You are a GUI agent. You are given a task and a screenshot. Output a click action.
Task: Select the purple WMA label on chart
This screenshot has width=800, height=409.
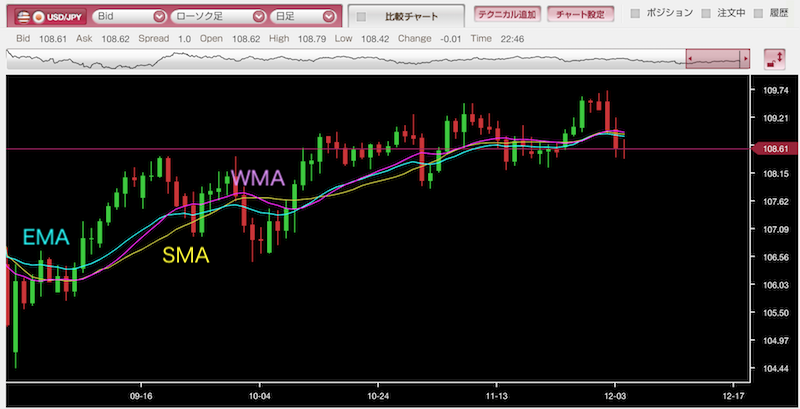(x=258, y=180)
